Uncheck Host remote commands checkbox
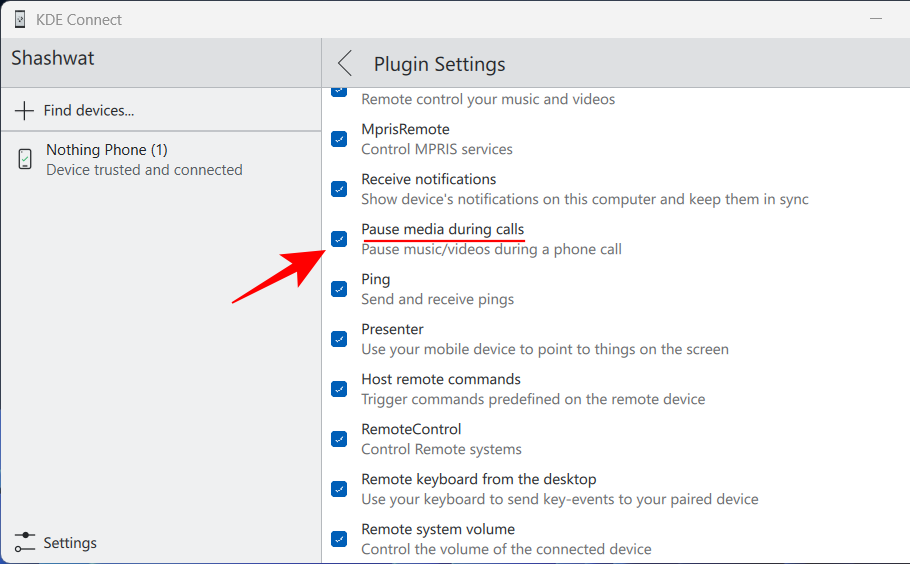The image size is (910, 564). tap(339, 389)
